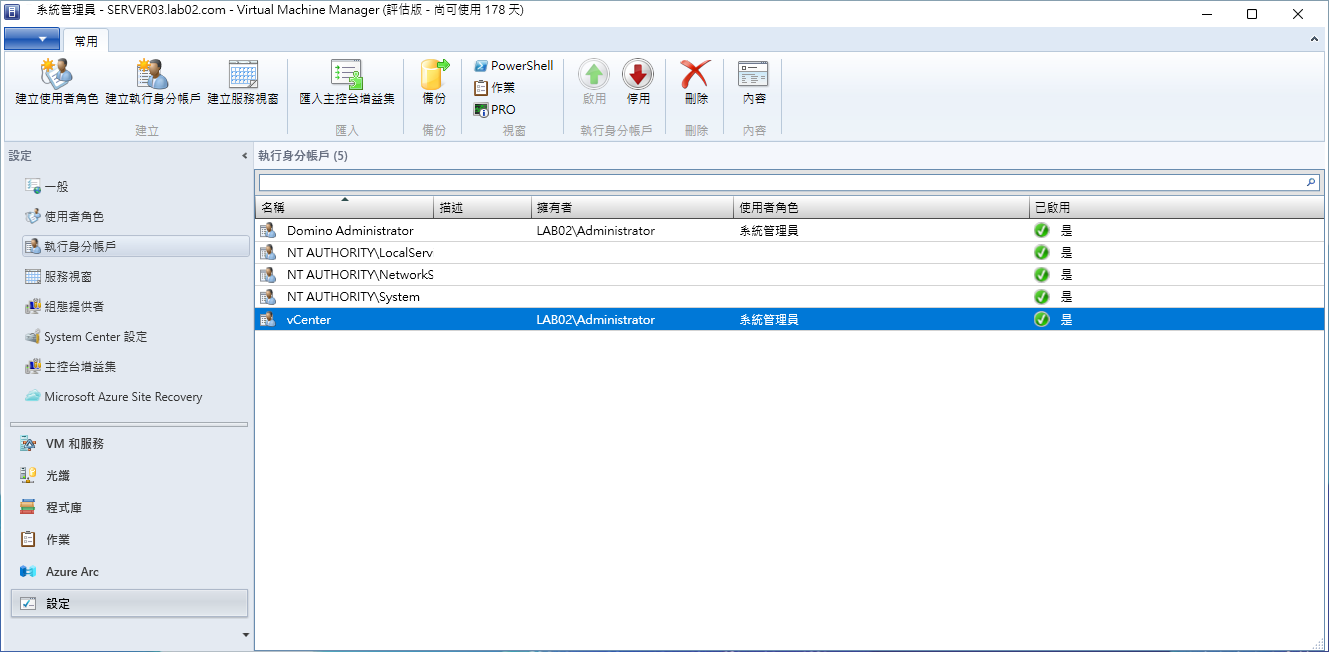Switch to the VM 和服務 workspace
The height and width of the screenshot is (652, 1329).
[74, 444]
